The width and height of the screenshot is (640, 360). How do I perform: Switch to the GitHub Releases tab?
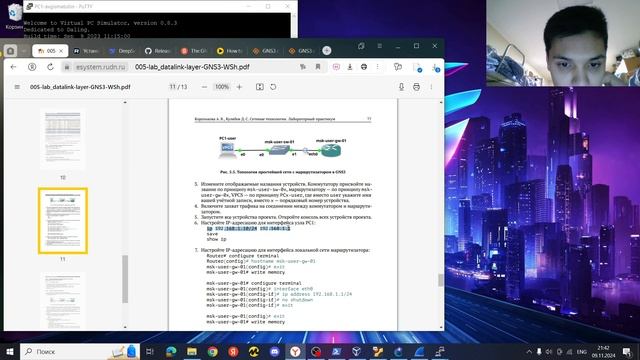coord(158,51)
